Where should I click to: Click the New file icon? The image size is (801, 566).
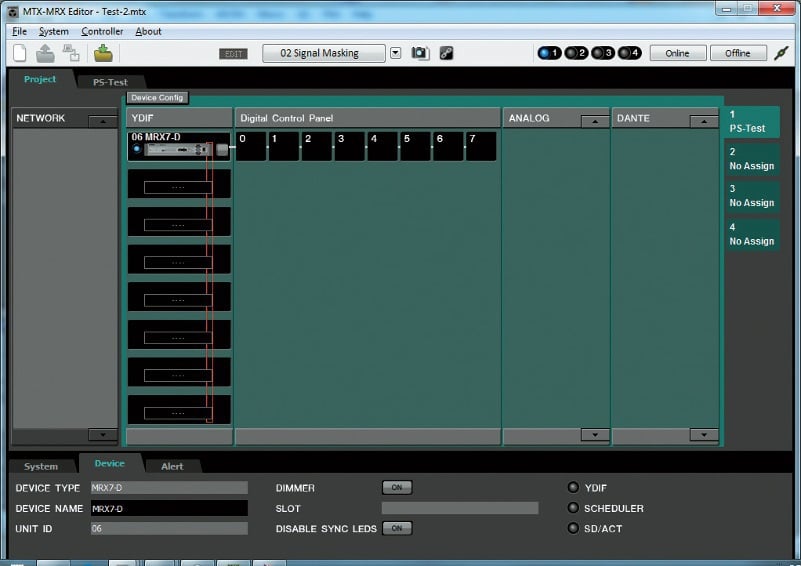pyautogui.click(x=20, y=54)
